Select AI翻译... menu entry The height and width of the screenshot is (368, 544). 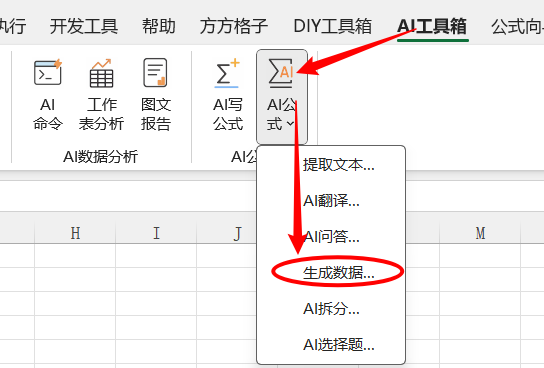(x=331, y=200)
